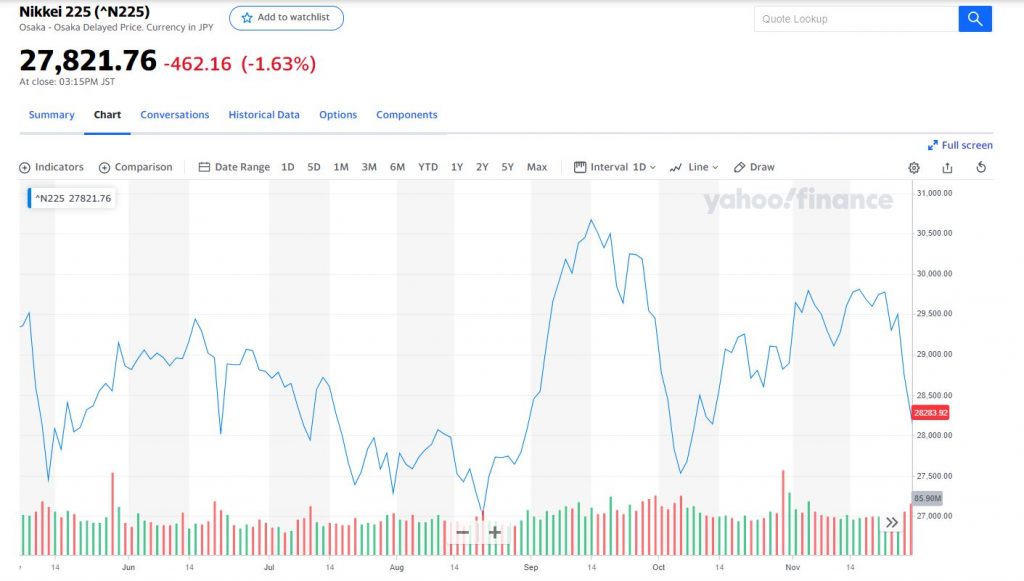Image resolution: width=1024 pixels, height=581 pixels.
Task: Zoom in using the plus icon
Action: (495, 533)
